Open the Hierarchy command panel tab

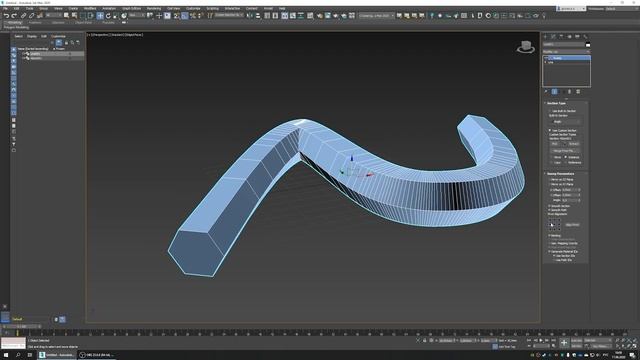coord(561,36)
